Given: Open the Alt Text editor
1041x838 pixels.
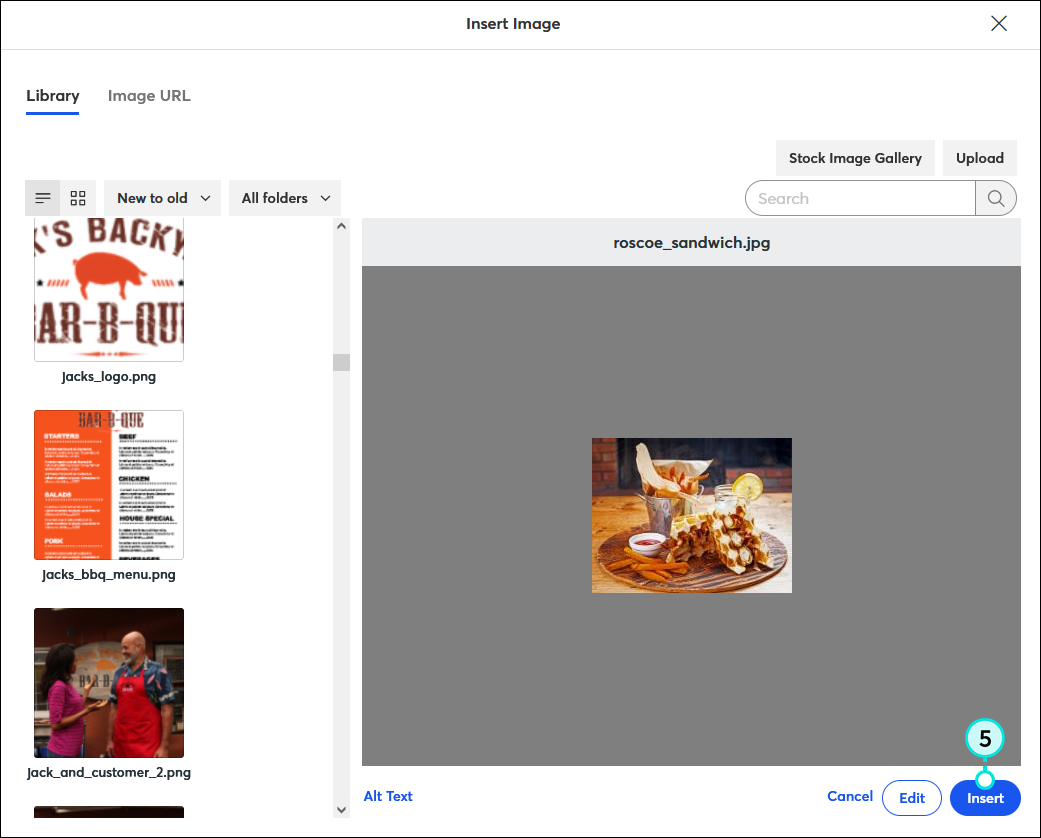Looking at the screenshot, I should click(388, 795).
